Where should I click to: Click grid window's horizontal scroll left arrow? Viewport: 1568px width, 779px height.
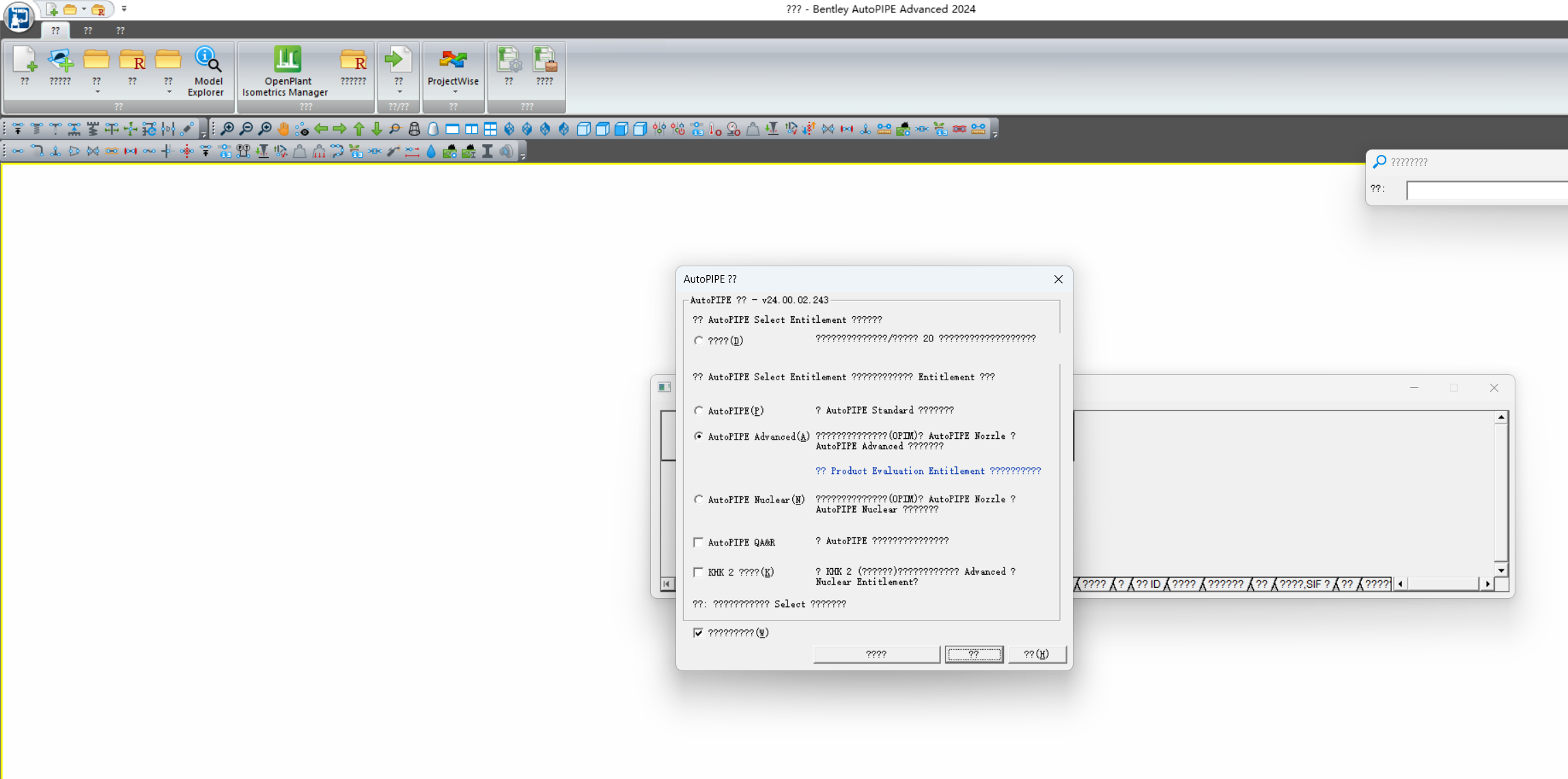click(1401, 584)
